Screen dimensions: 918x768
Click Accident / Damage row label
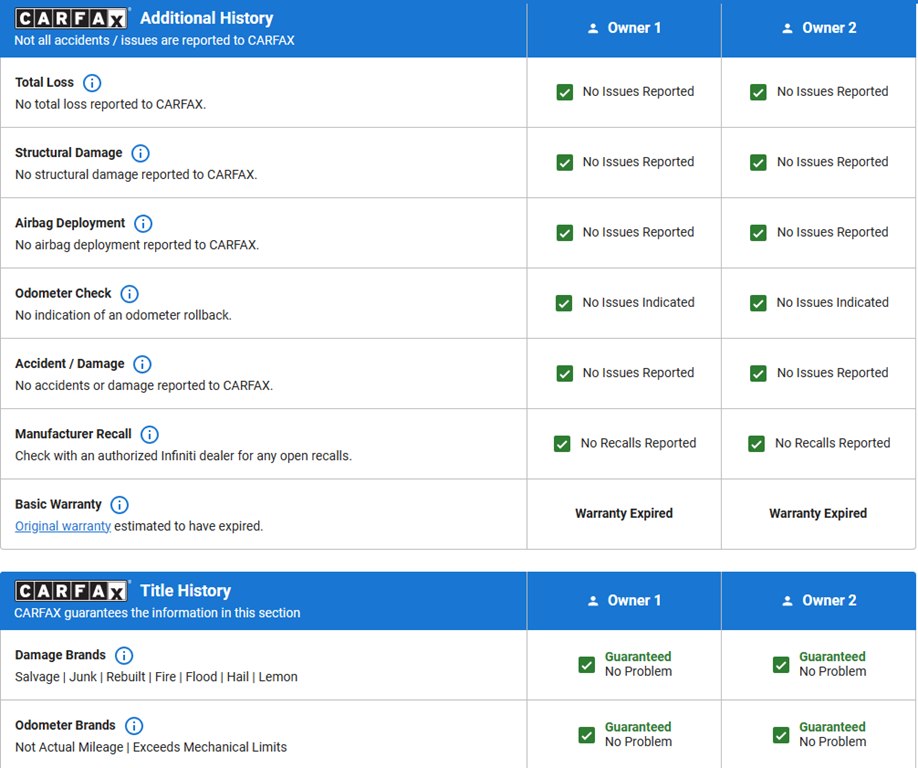coord(70,364)
